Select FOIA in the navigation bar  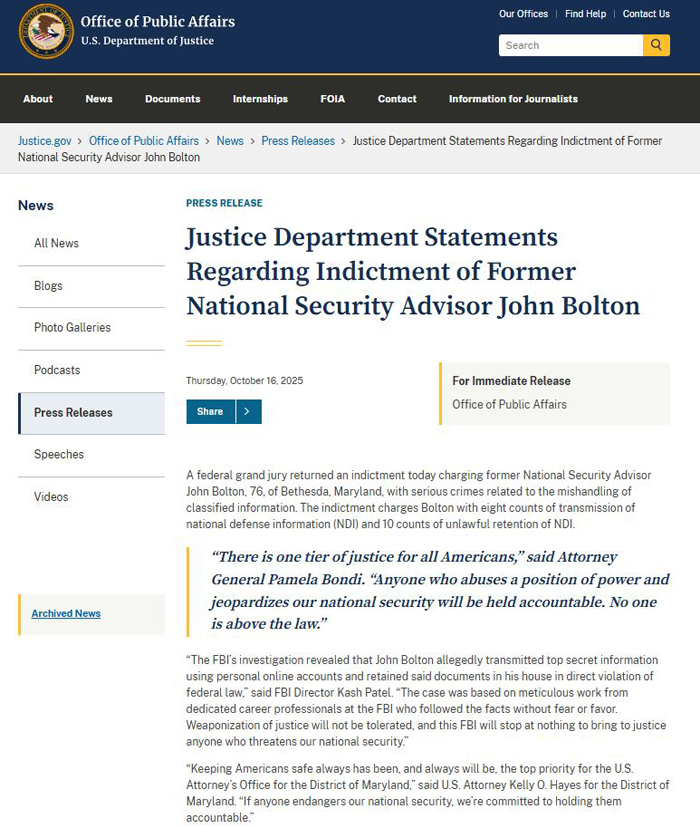click(x=332, y=99)
